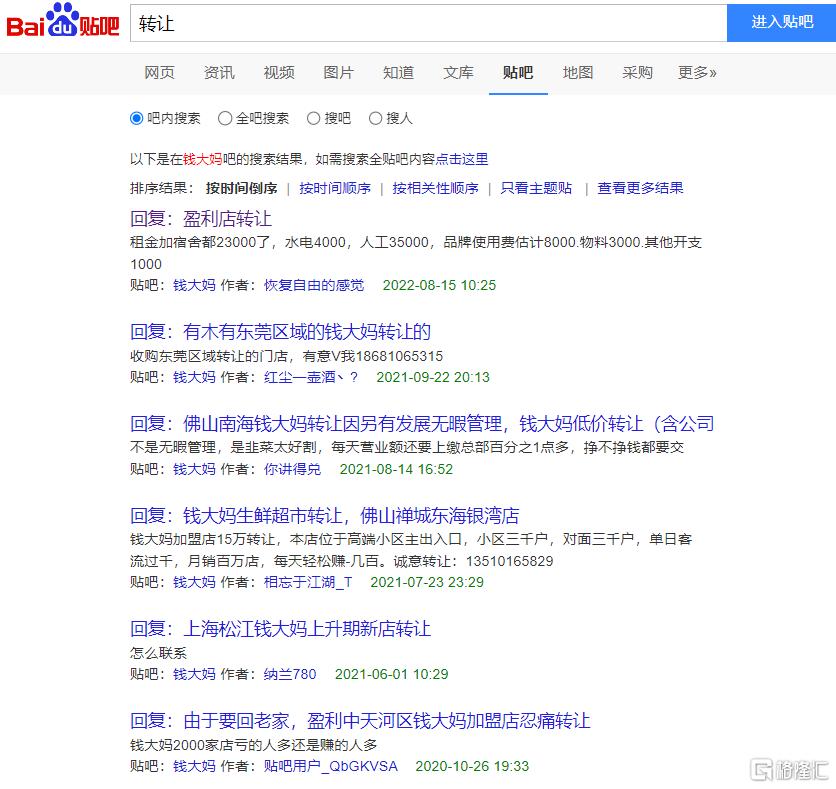Go to the 文库 tab

tap(458, 73)
